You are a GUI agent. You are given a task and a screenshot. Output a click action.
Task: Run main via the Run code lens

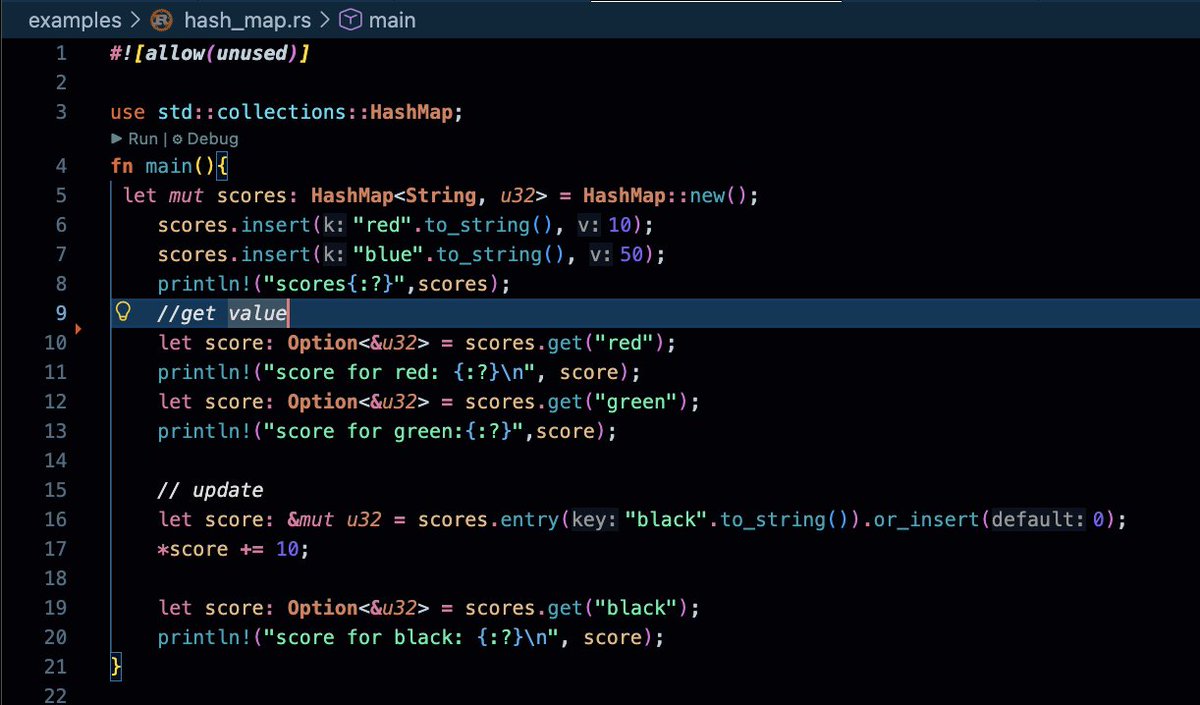(143, 139)
